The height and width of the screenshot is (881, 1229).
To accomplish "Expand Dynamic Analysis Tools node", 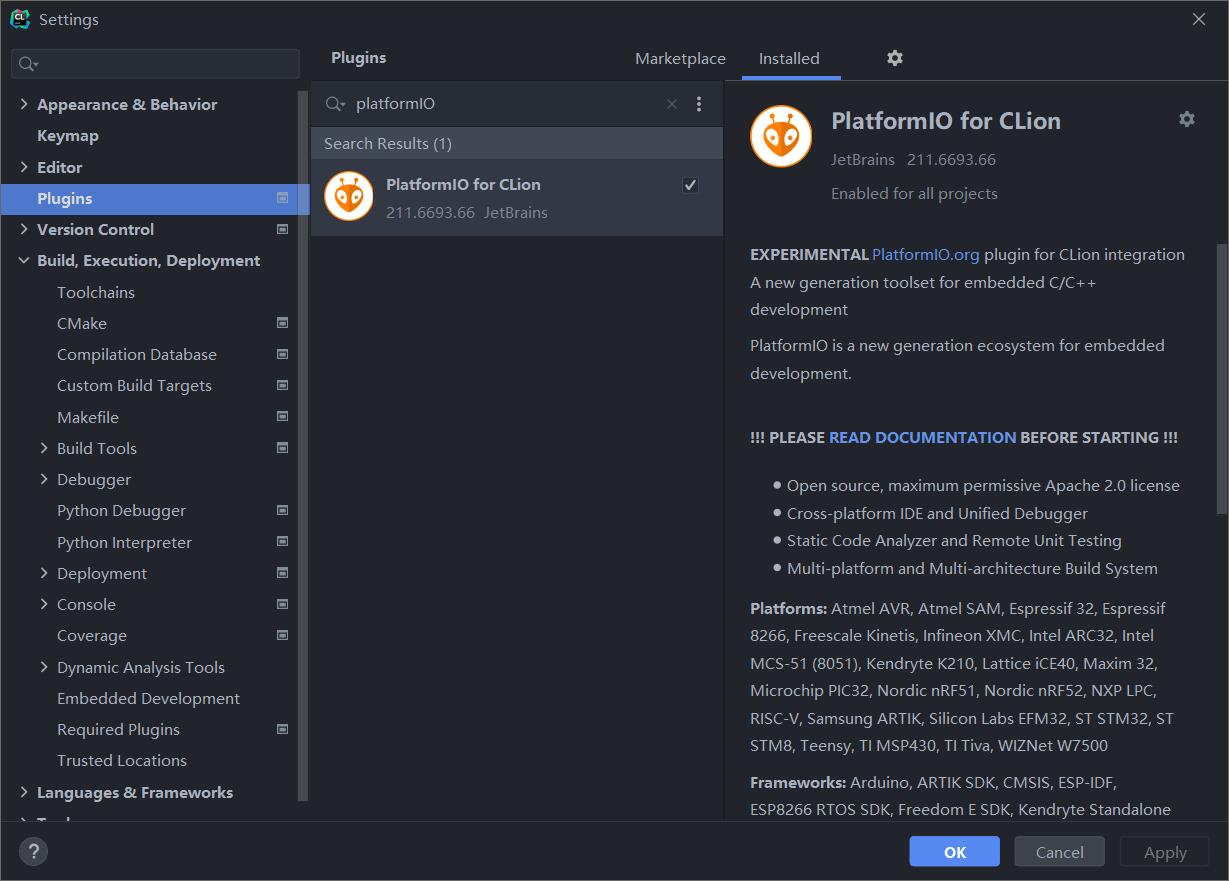I will 44,667.
